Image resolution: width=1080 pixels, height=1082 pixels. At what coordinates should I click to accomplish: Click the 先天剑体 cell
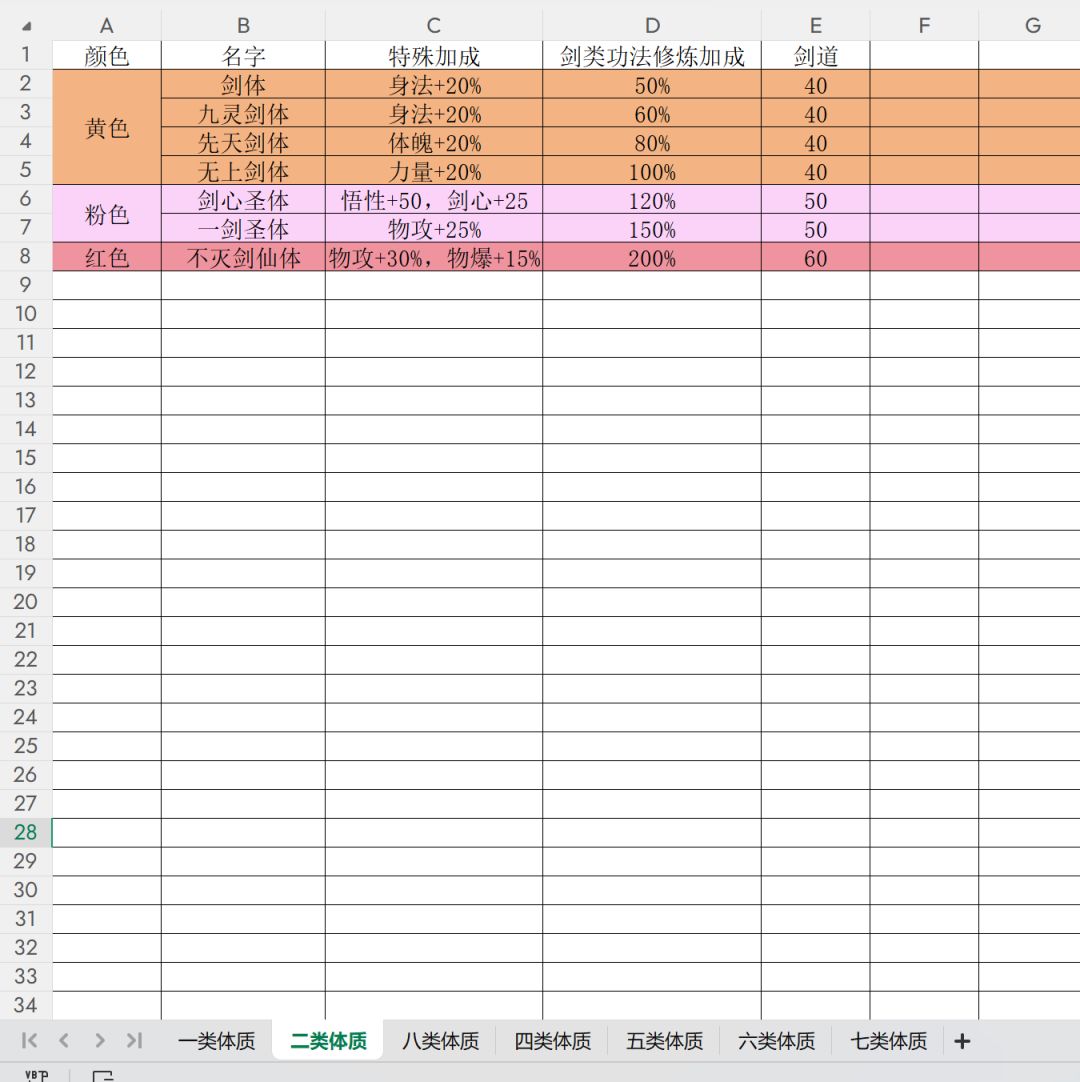(x=243, y=142)
